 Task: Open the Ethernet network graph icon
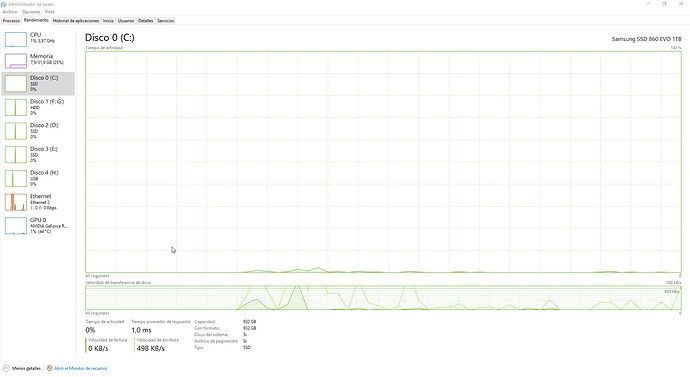tap(16, 202)
